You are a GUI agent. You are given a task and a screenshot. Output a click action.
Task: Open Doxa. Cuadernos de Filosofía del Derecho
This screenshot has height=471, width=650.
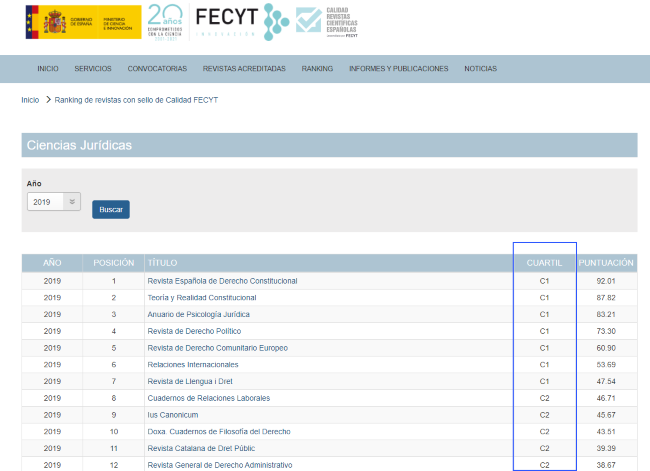tap(219, 432)
